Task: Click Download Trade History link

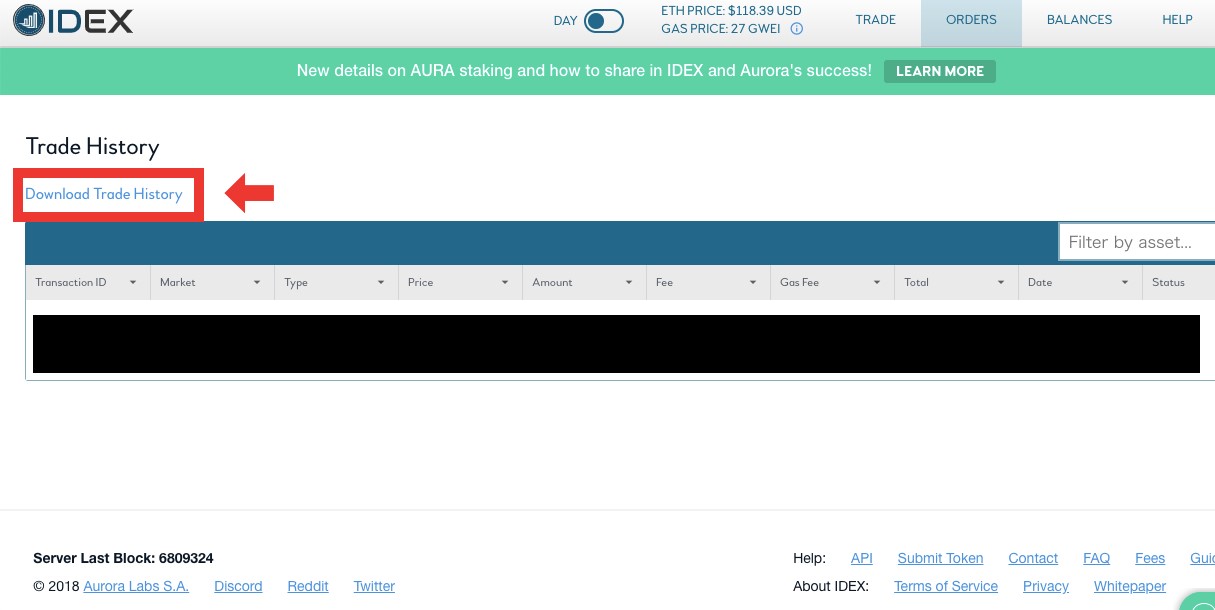Action: (104, 194)
